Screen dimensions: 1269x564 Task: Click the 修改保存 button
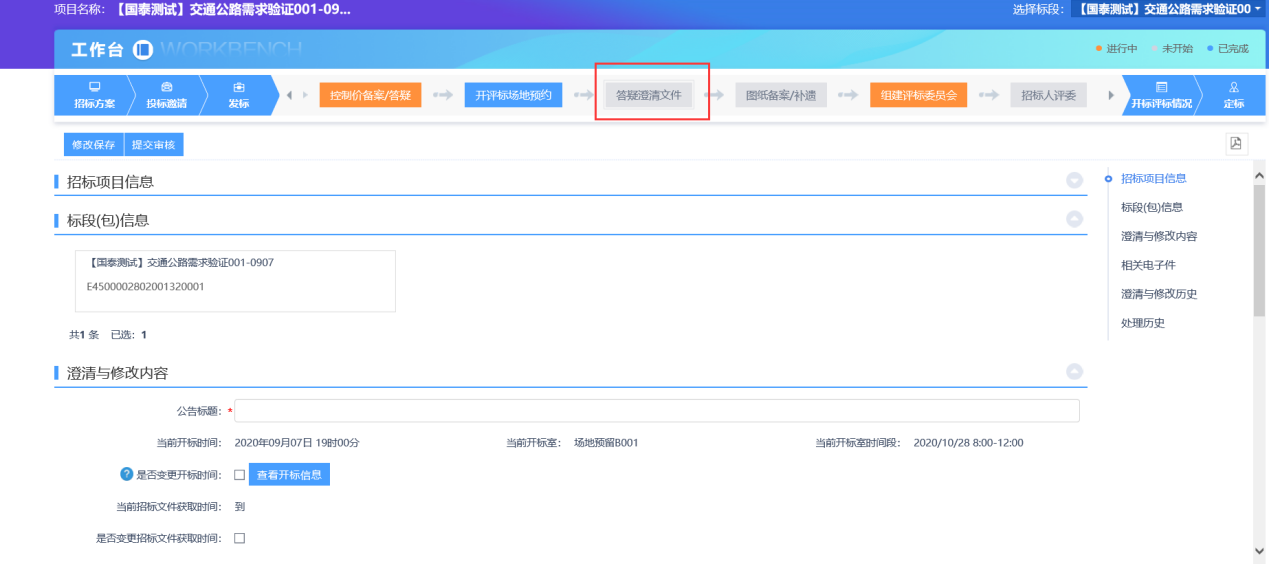94,145
